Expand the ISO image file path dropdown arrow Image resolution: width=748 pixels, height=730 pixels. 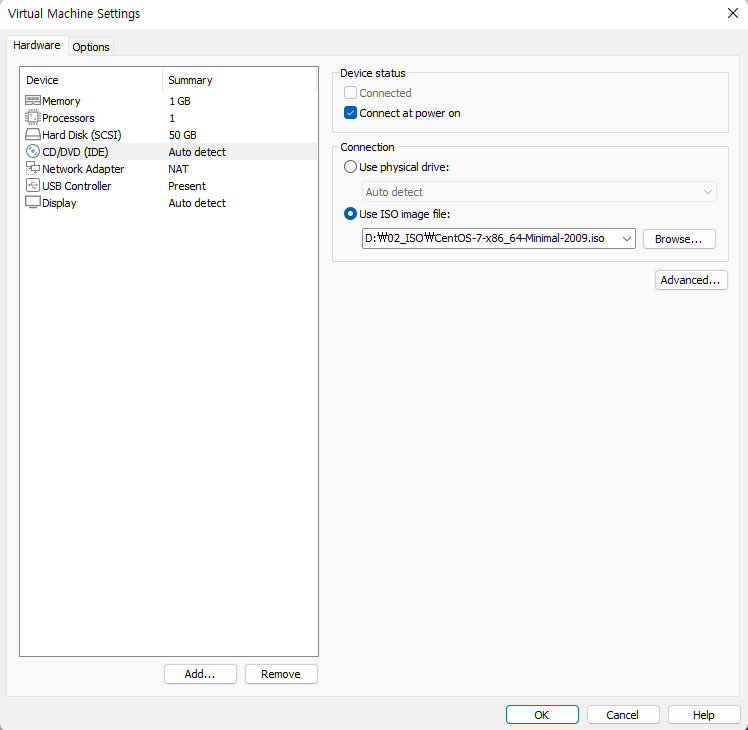(627, 239)
